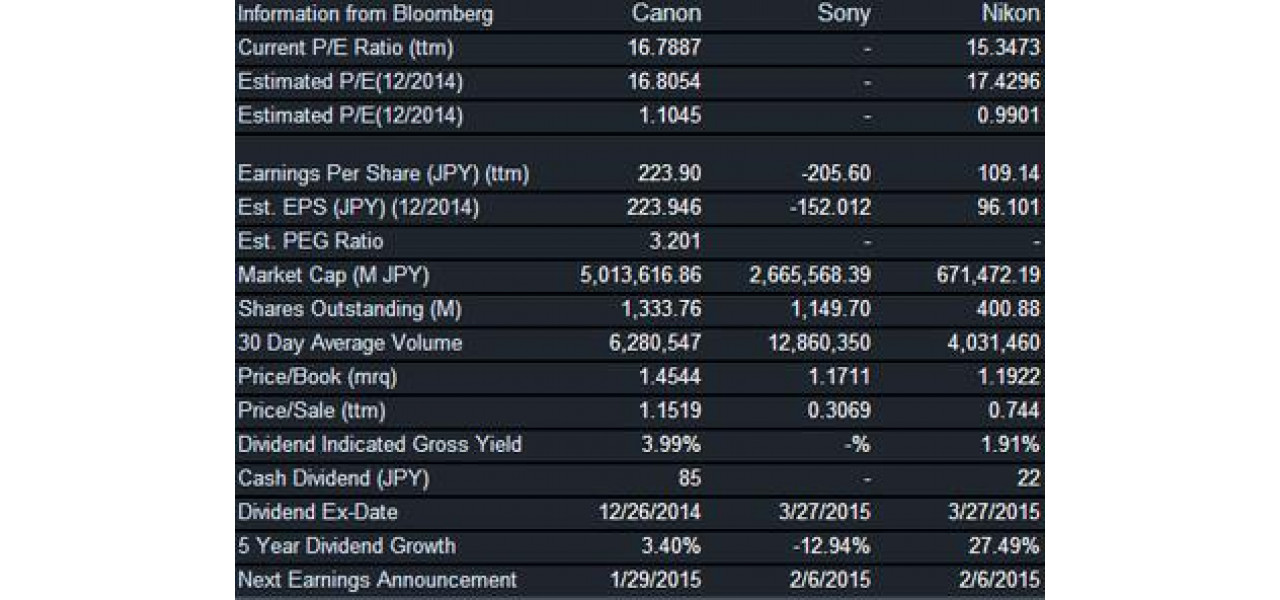Click the Price/Sale (ttm) row label

pyautogui.click(x=311, y=411)
